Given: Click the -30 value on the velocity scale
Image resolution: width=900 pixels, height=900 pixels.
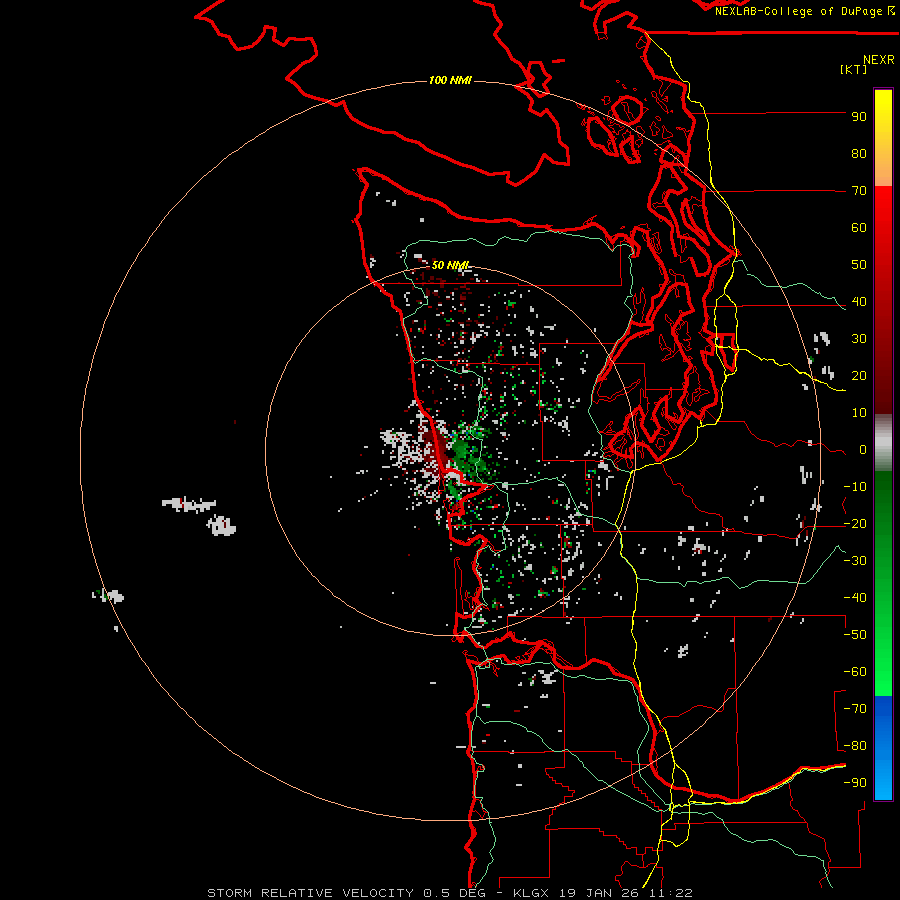Looking at the screenshot, I should tap(855, 561).
